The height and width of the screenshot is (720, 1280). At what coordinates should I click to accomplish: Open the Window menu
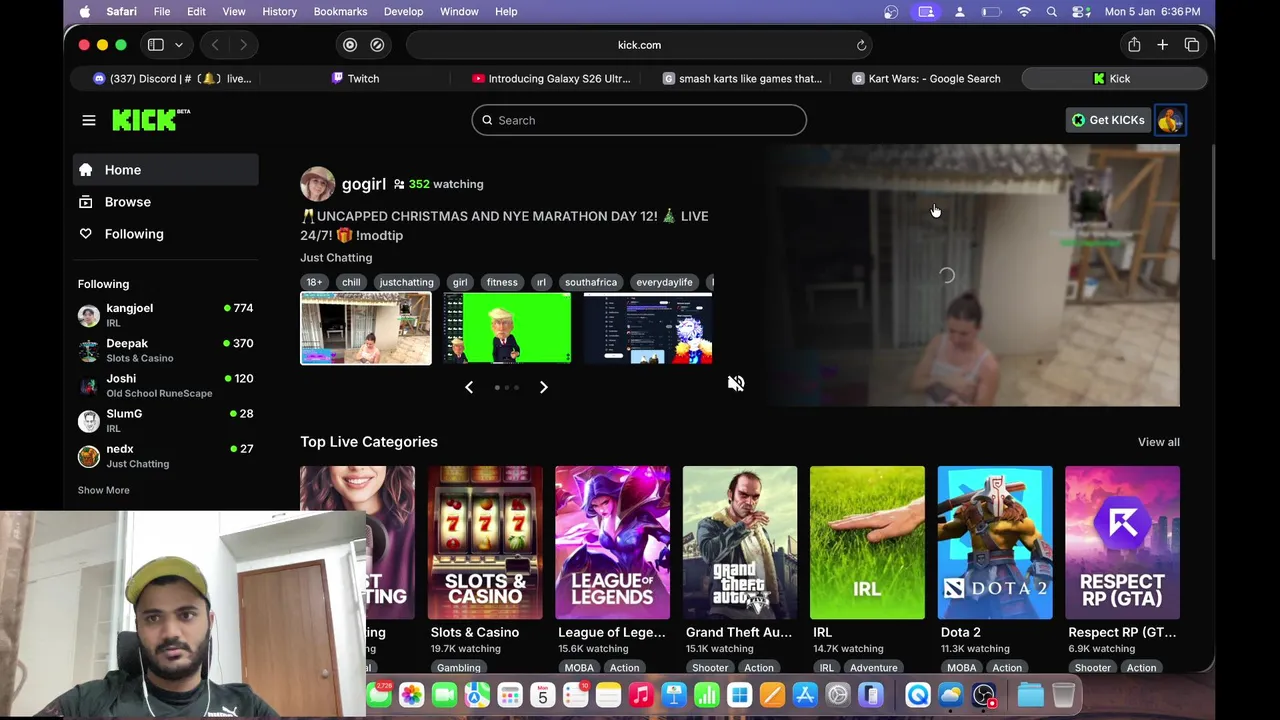coord(460,12)
